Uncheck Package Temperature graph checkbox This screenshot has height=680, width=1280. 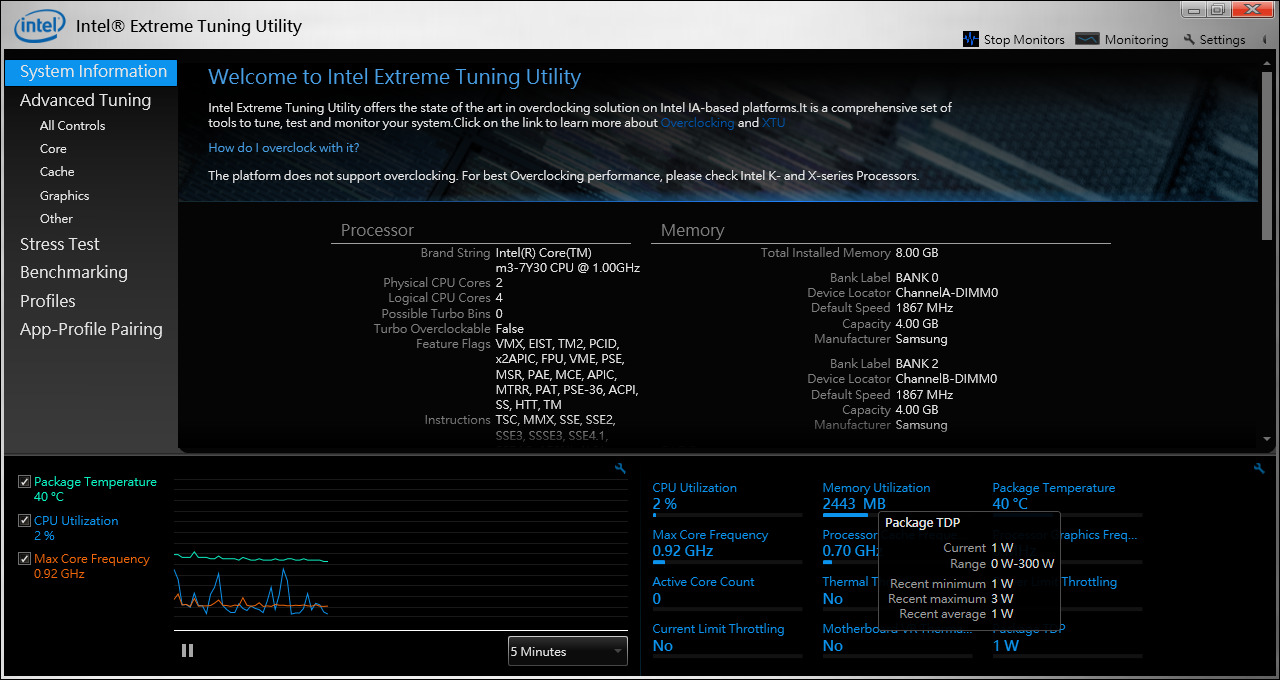click(25, 482)
